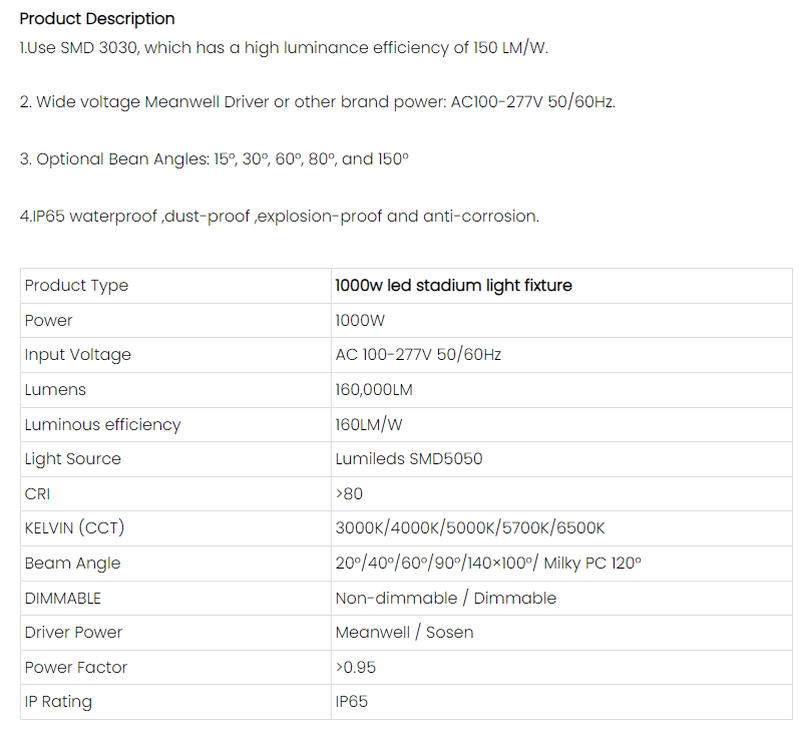Click the KELVIN (CCT) row label

(x=75, y=528)
